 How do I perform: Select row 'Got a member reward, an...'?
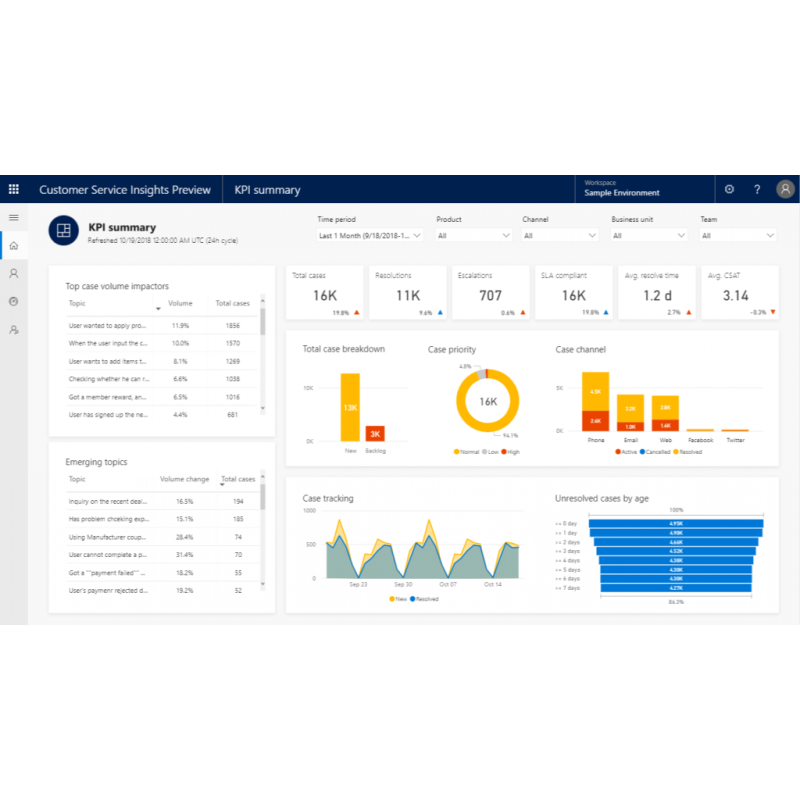pyautogui.click(x=162, y=397)
